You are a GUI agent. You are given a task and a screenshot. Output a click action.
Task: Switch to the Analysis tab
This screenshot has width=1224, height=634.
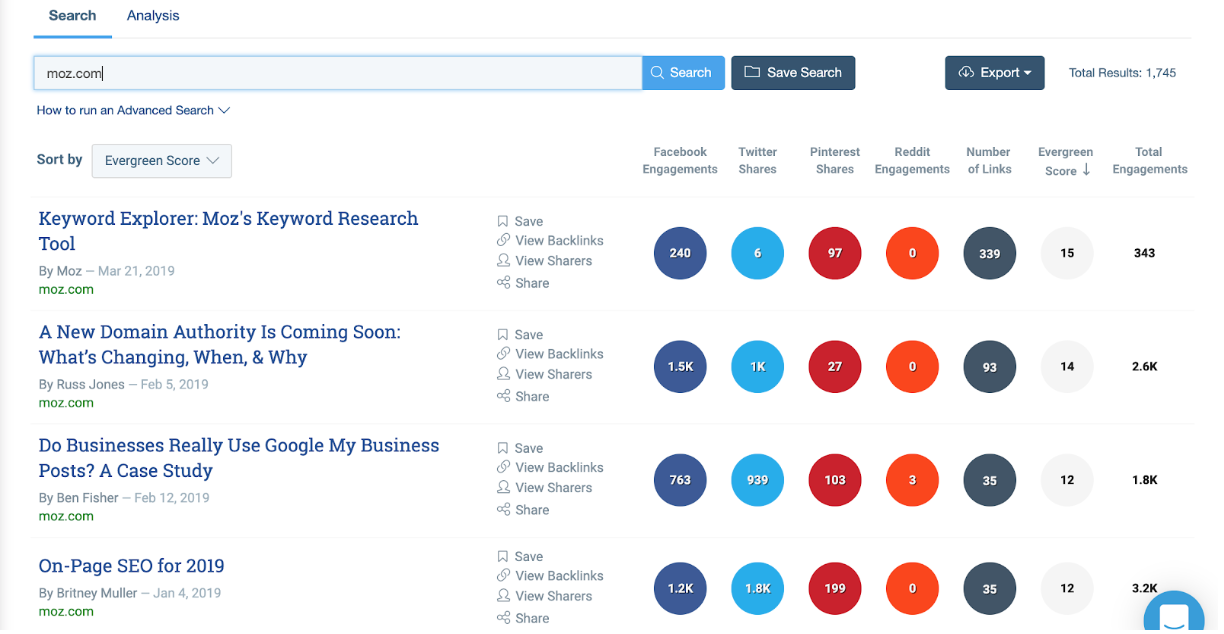tap(153, 16)
